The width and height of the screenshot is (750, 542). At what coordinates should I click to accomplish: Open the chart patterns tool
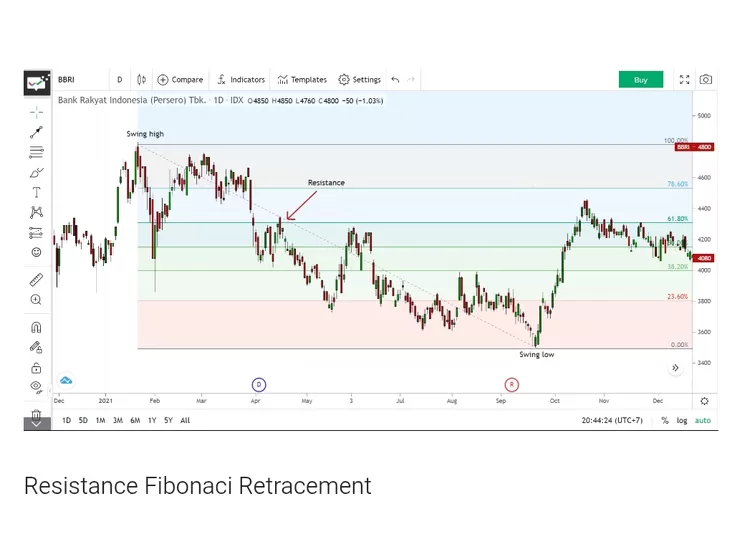(x=36, y=212)
